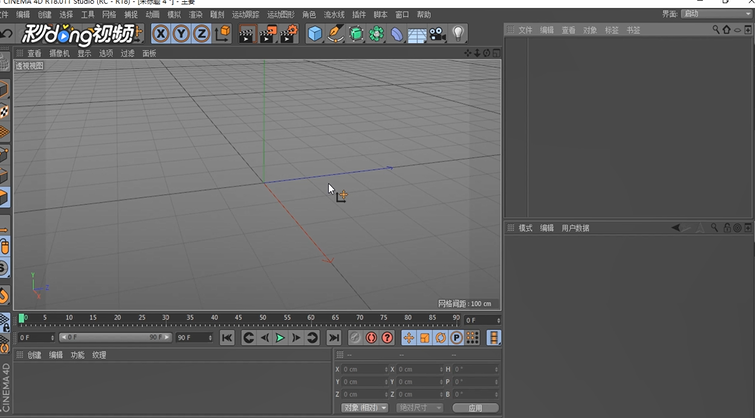Click the 应用 apply button
The image size is (755, 418).
click(475, 408)
